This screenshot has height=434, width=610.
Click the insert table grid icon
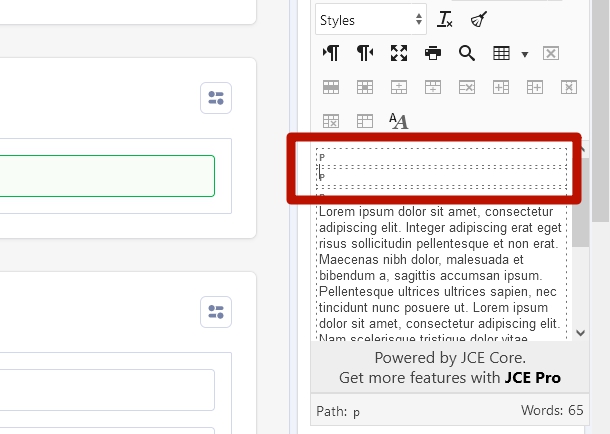point(502,53)
